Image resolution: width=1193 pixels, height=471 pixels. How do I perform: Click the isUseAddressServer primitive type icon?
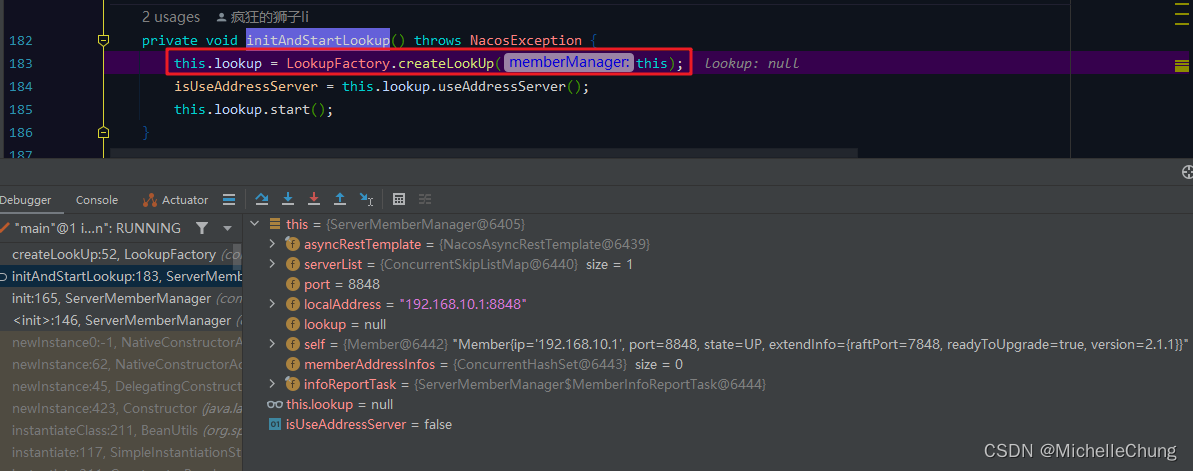coord(275,424)
